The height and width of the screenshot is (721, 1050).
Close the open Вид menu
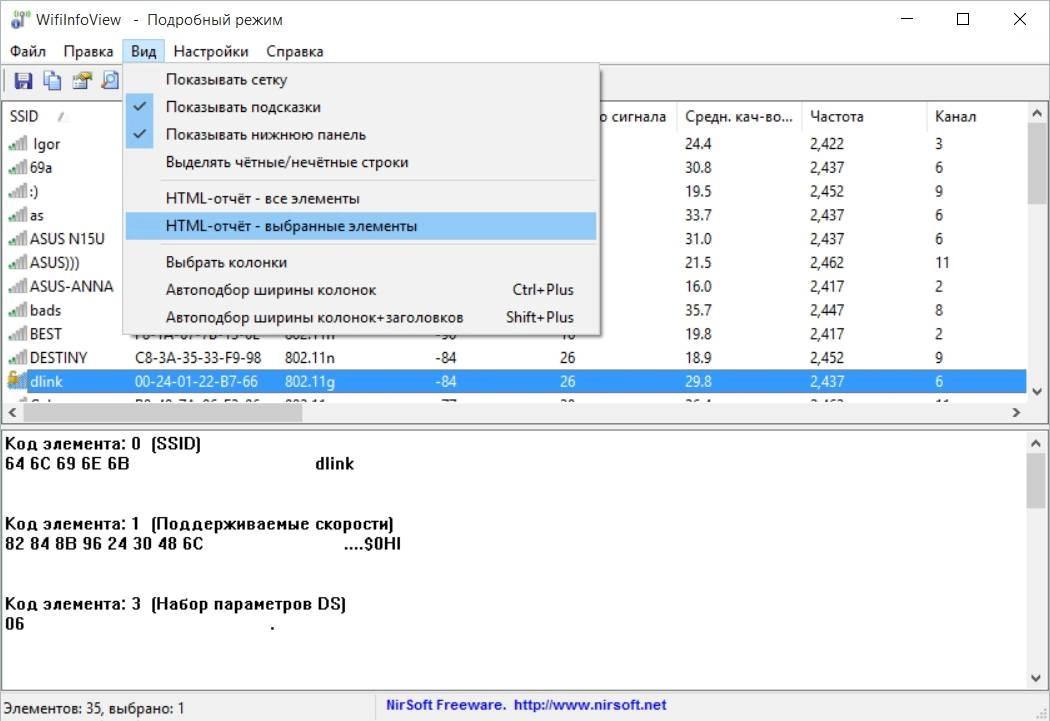tap(143, 52)
